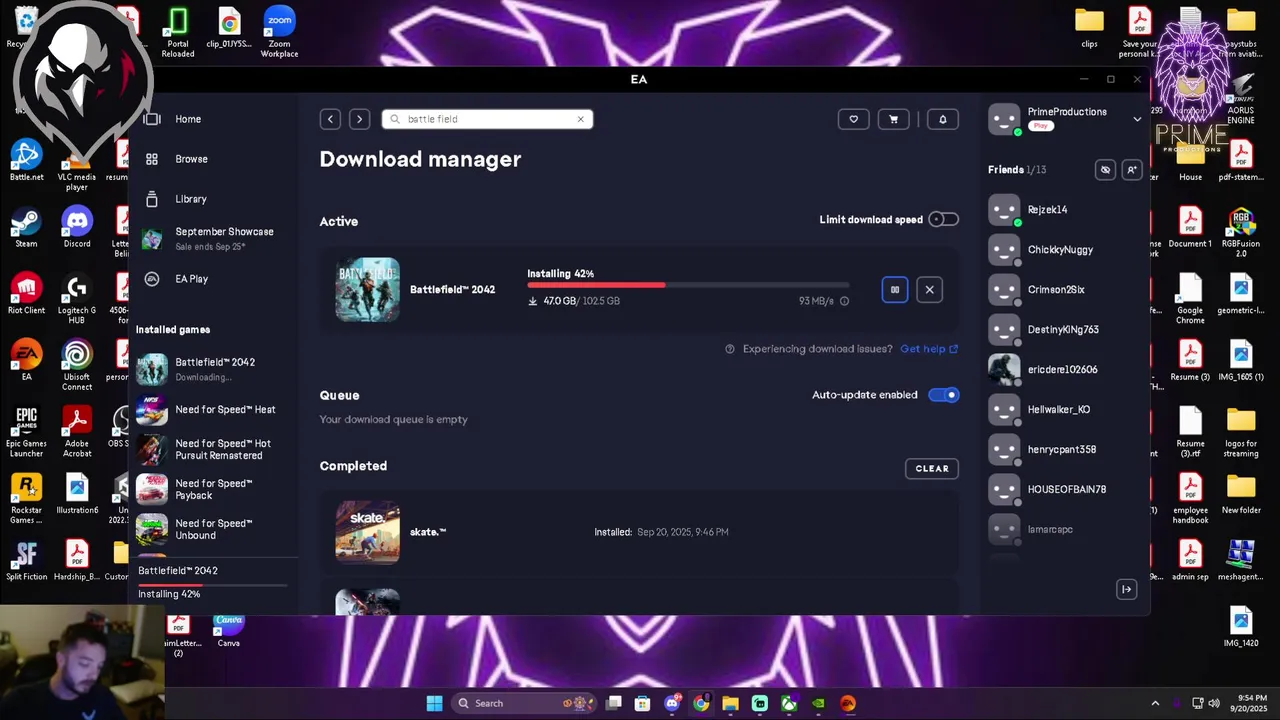
Task: Click the Battlefield 2042 cover thumbnail
Action: pyautogui.click(x=367, y=290)
